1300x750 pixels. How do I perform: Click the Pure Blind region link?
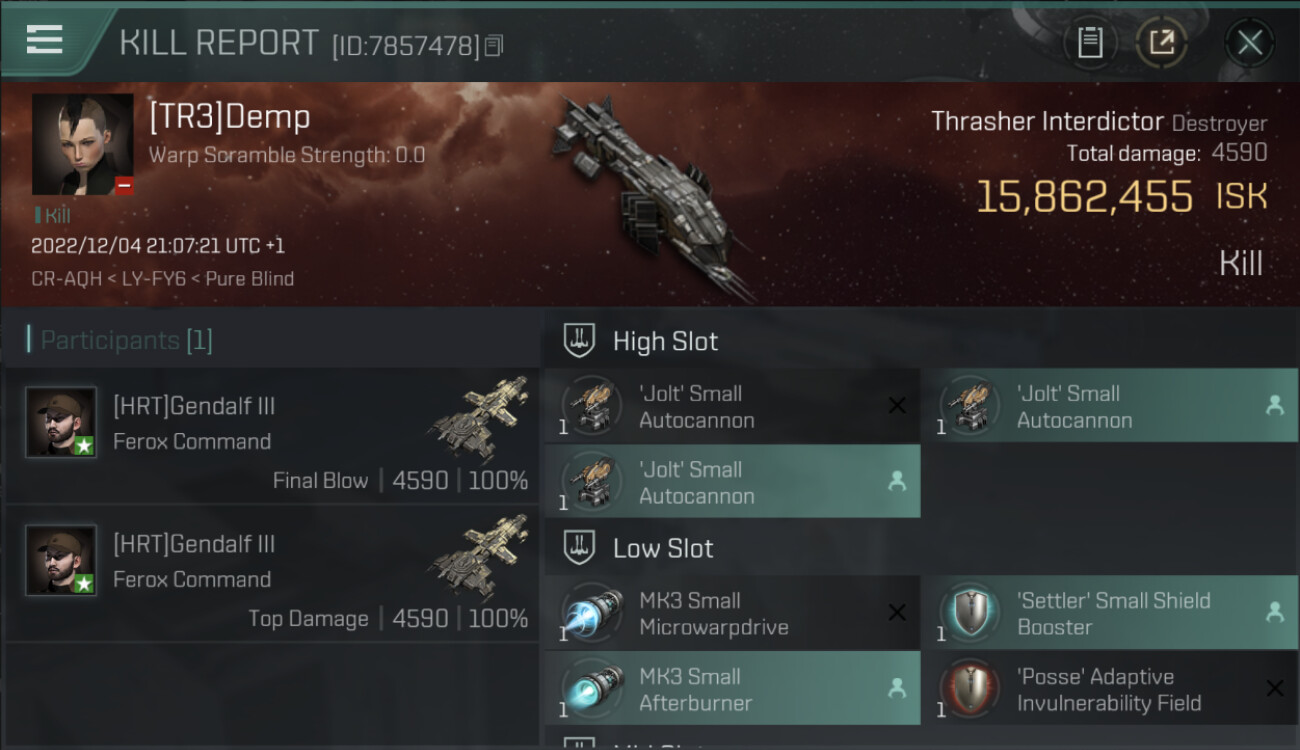[250, 279]
